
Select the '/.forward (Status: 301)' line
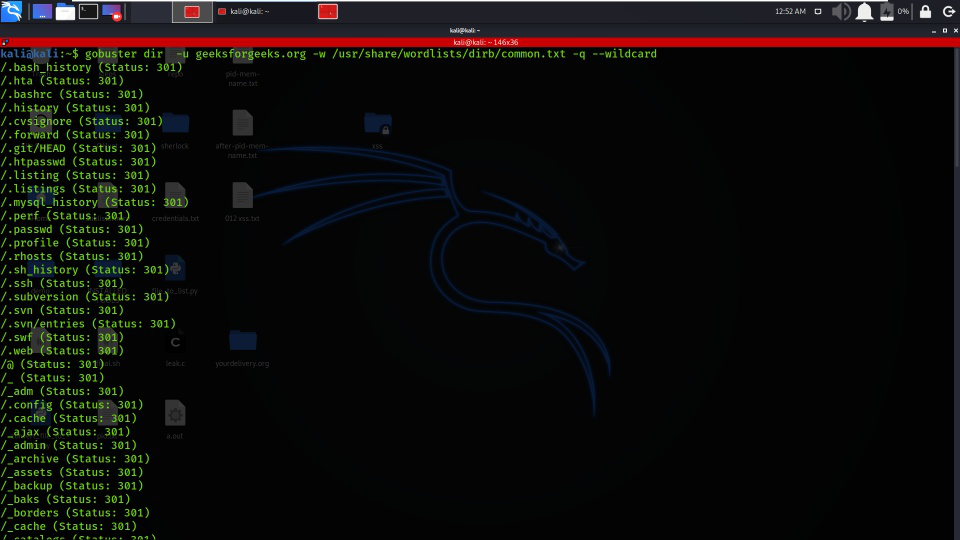pyautogui.click(x=75, y=135)
